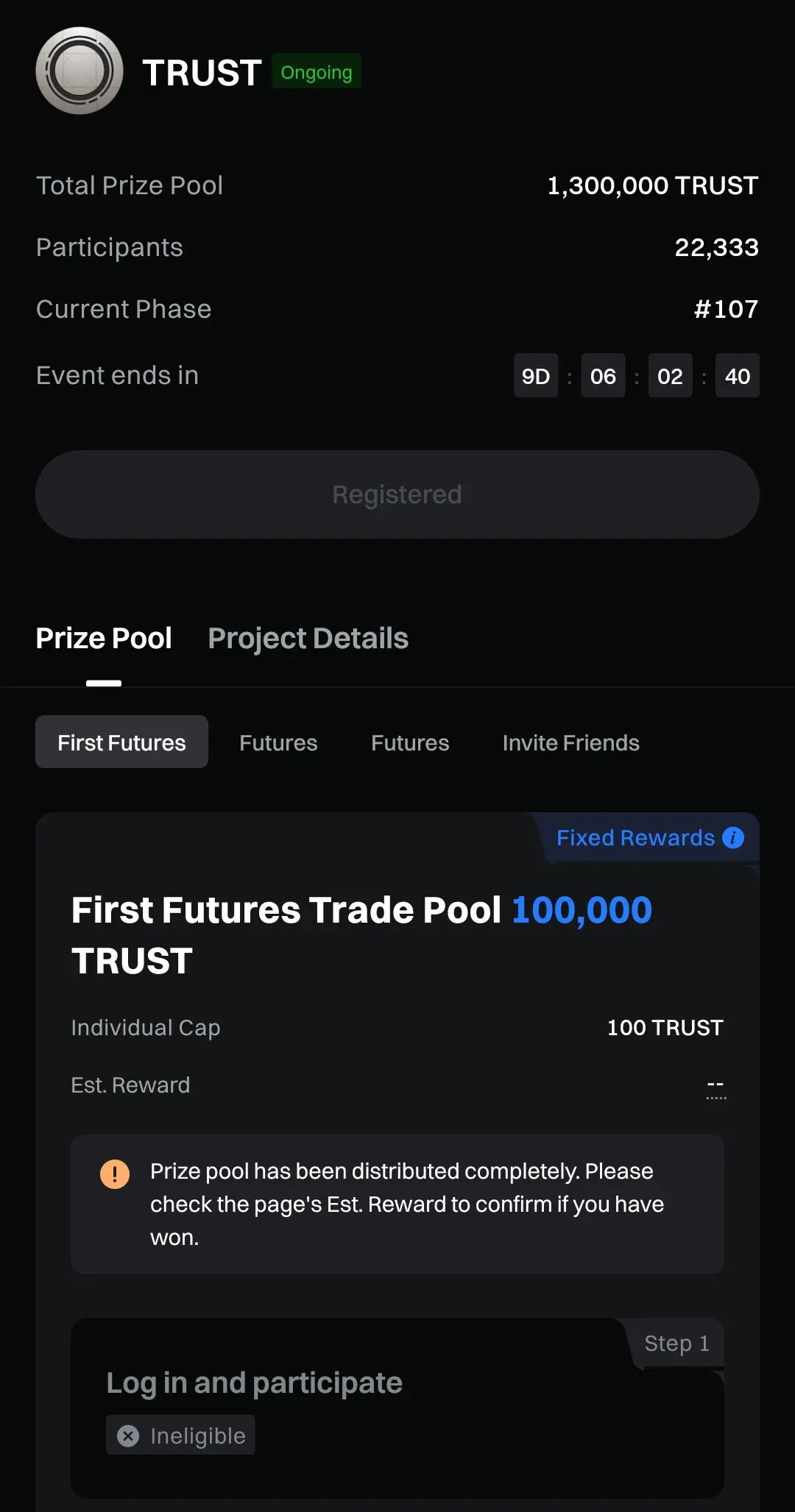Select the First Futures pool tab
This screenshot has height=1512, width=795.
[121, 742]
